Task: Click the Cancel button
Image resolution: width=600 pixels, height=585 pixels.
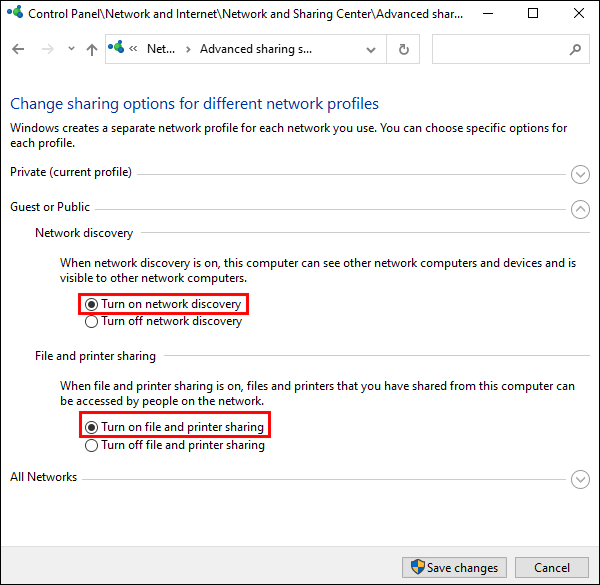Action: (x=552, y=567)
